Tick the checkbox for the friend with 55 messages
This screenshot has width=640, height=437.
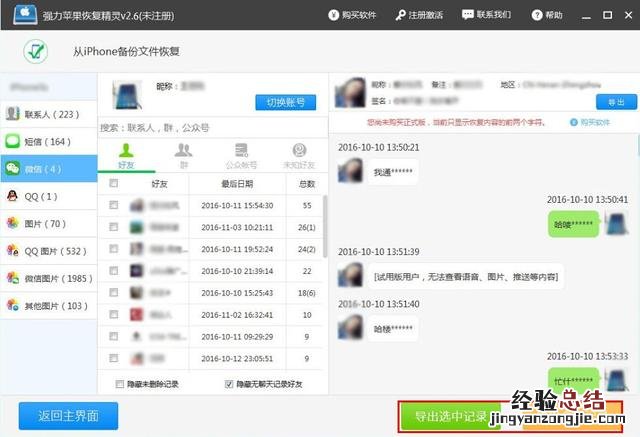[114, 205]
